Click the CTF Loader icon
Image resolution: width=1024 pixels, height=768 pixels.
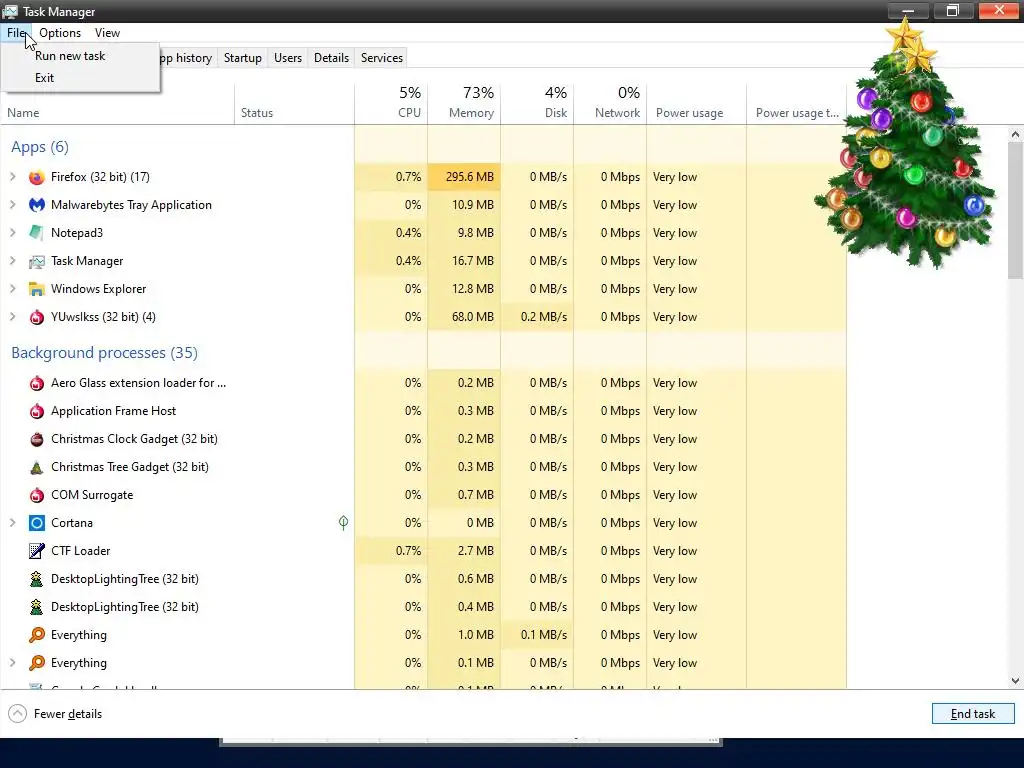pos(37,551)
